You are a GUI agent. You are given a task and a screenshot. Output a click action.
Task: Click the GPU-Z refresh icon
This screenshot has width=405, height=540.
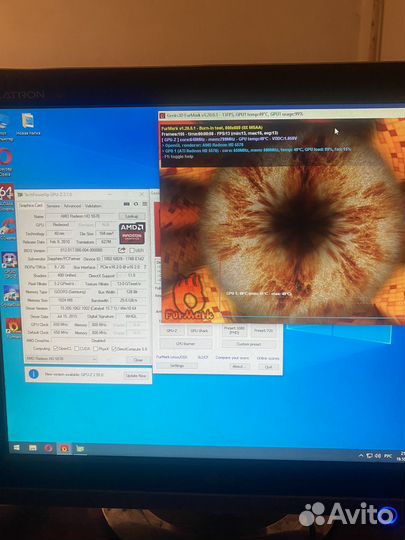click(136, 204)
